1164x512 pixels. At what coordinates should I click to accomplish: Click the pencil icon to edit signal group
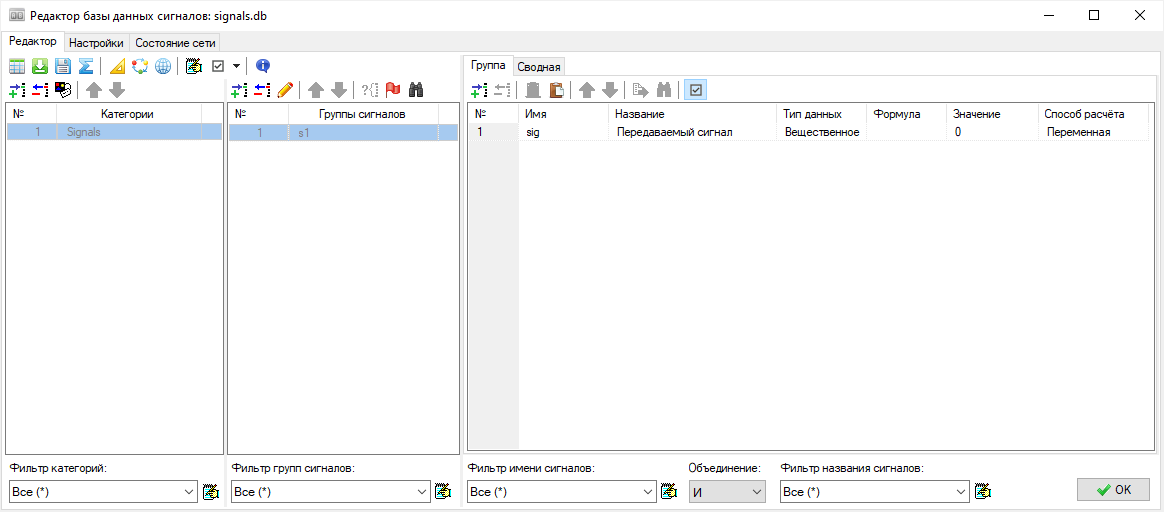pos(286,90)
